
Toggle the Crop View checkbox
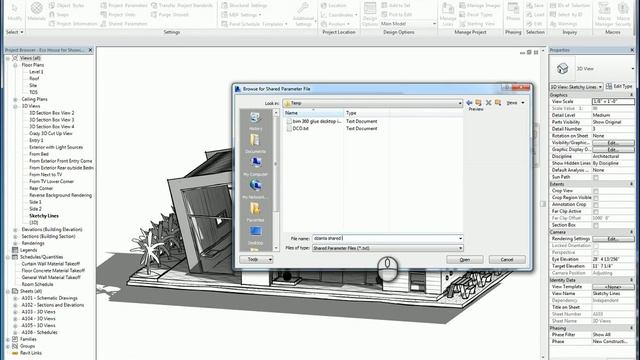pos(596,191)
